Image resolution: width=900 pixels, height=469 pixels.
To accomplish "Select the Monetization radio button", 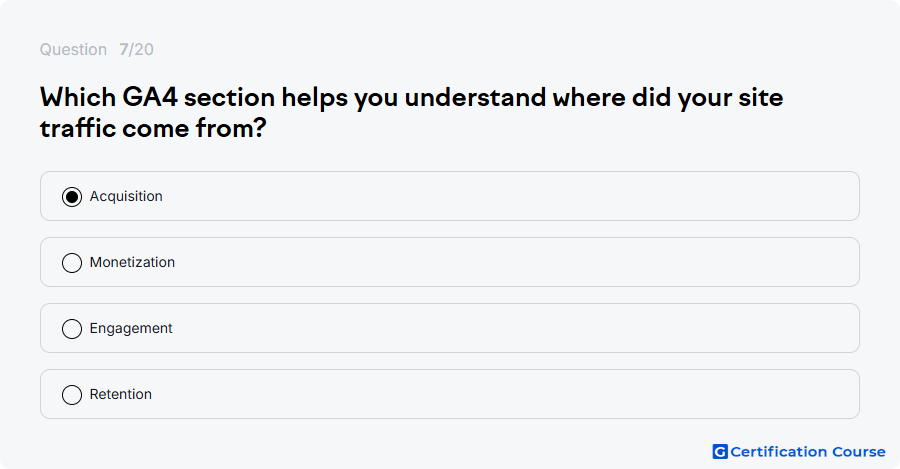I will click(72, 263).
